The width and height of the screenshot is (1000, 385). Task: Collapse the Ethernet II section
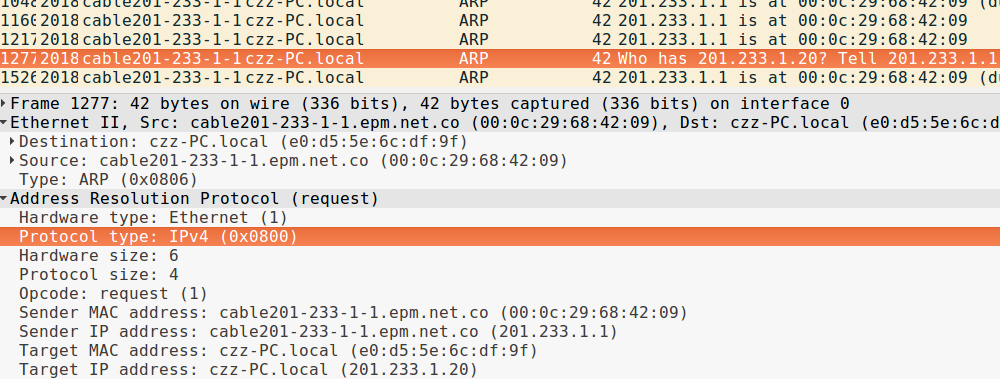pyautogui.click(x=4, y=123)
